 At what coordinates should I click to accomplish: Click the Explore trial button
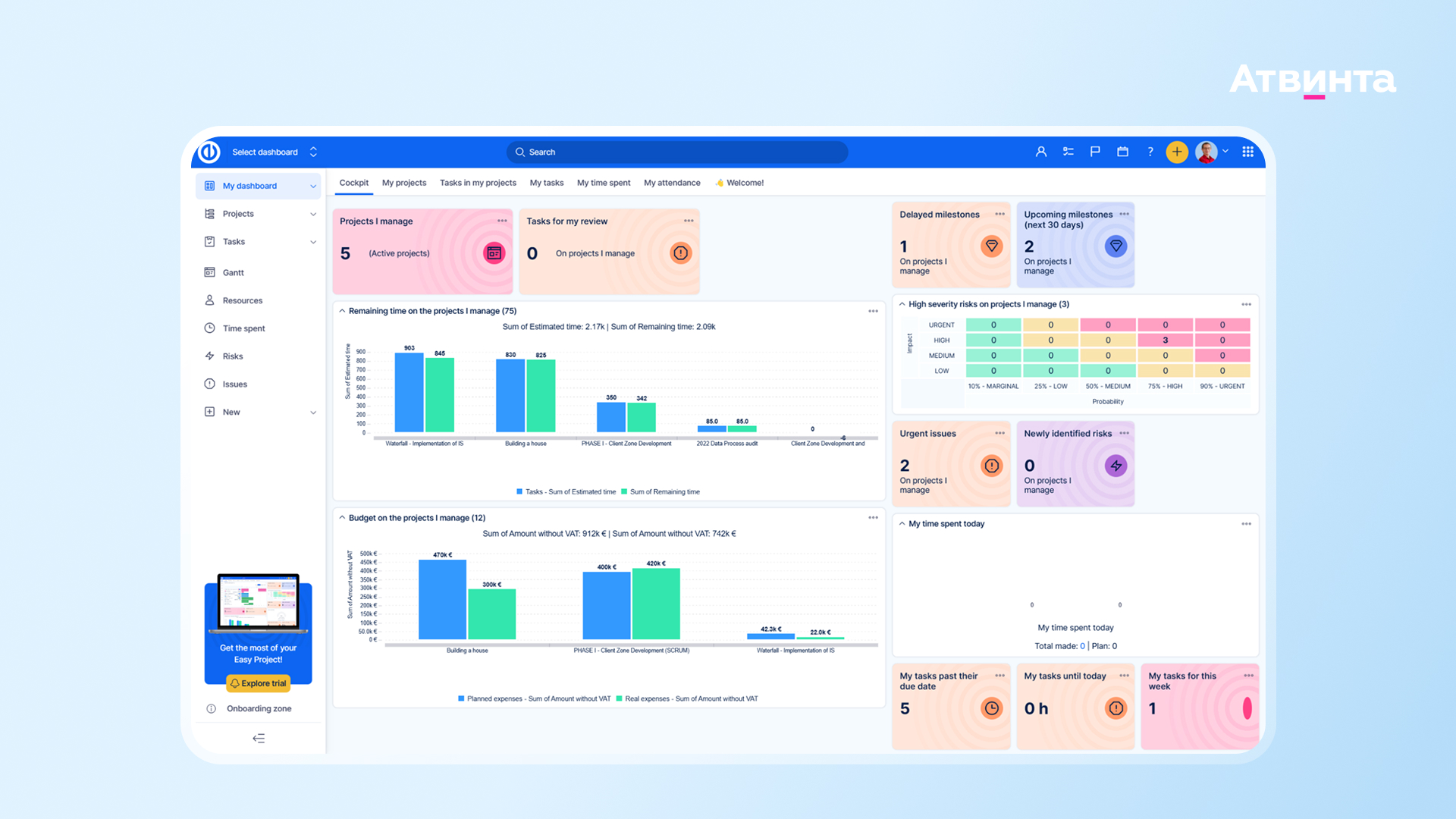click(x=258, y=683)
